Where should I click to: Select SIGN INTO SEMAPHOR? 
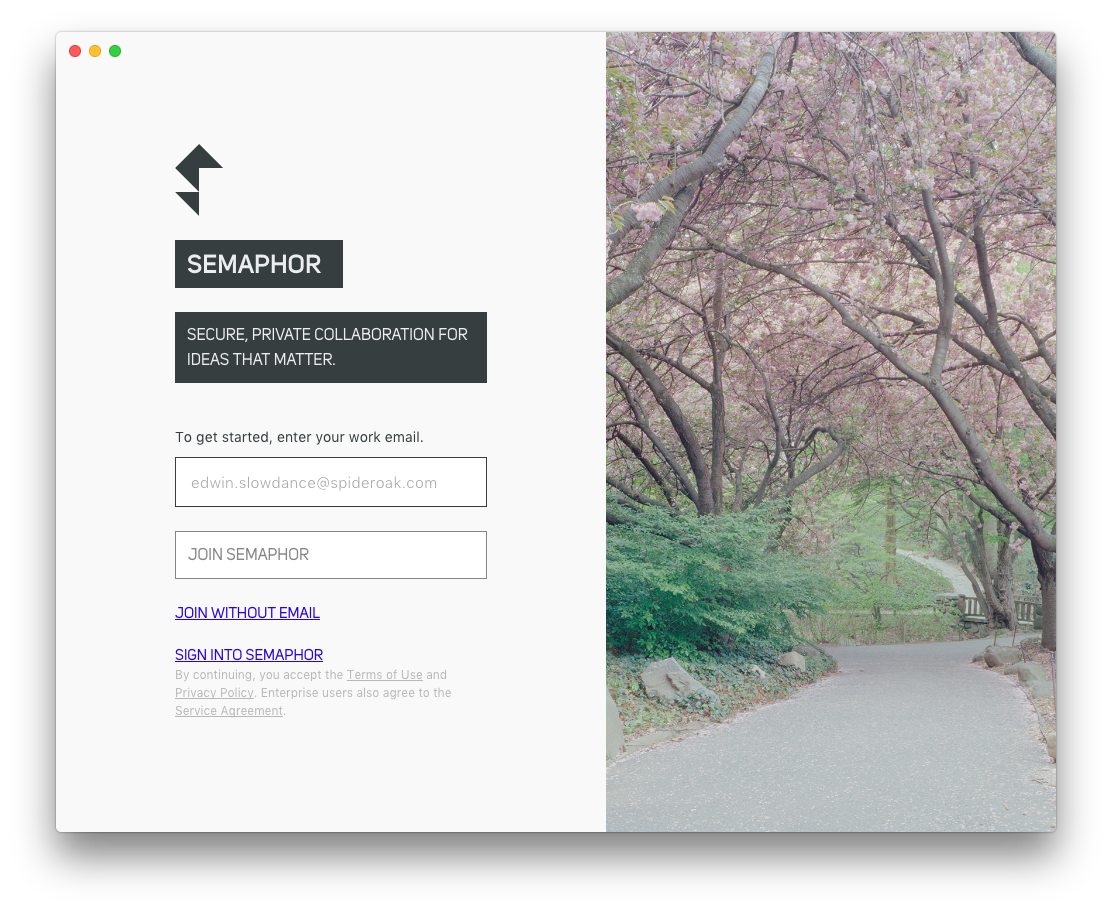click(x=249, y=654)
